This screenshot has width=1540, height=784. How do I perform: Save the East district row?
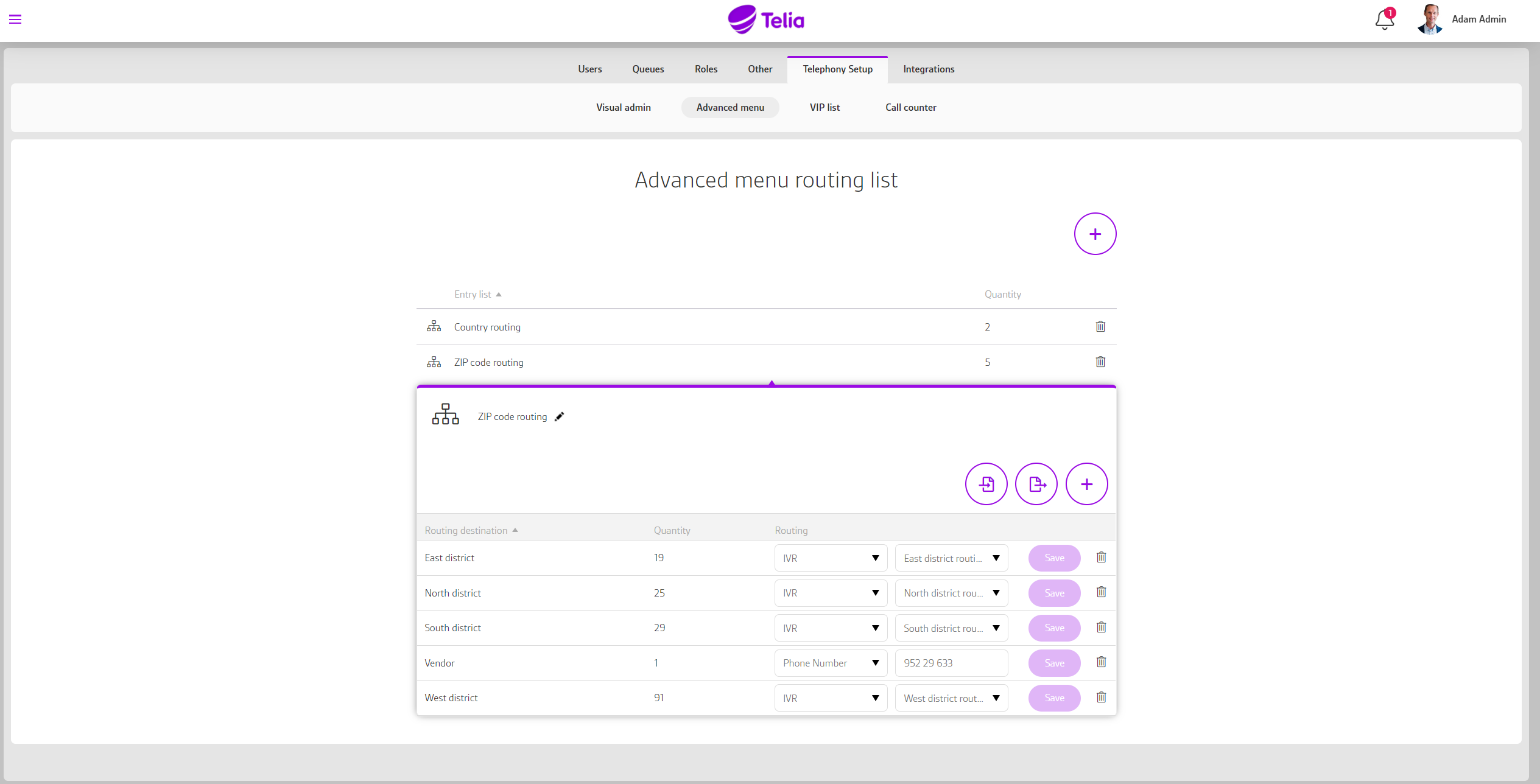[x=1054, y=558]
